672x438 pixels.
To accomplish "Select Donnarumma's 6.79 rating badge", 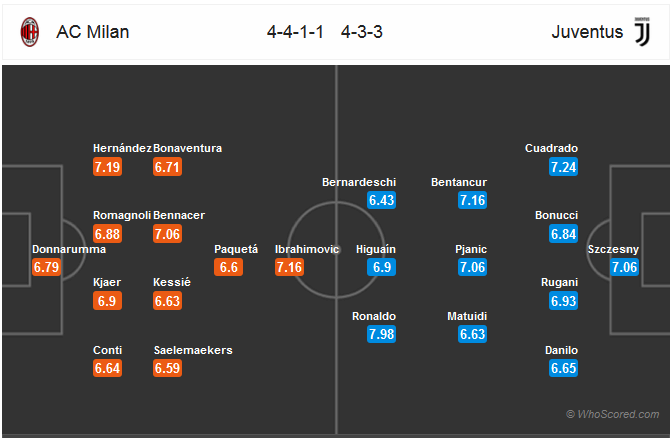I will [x=46, y=267].
